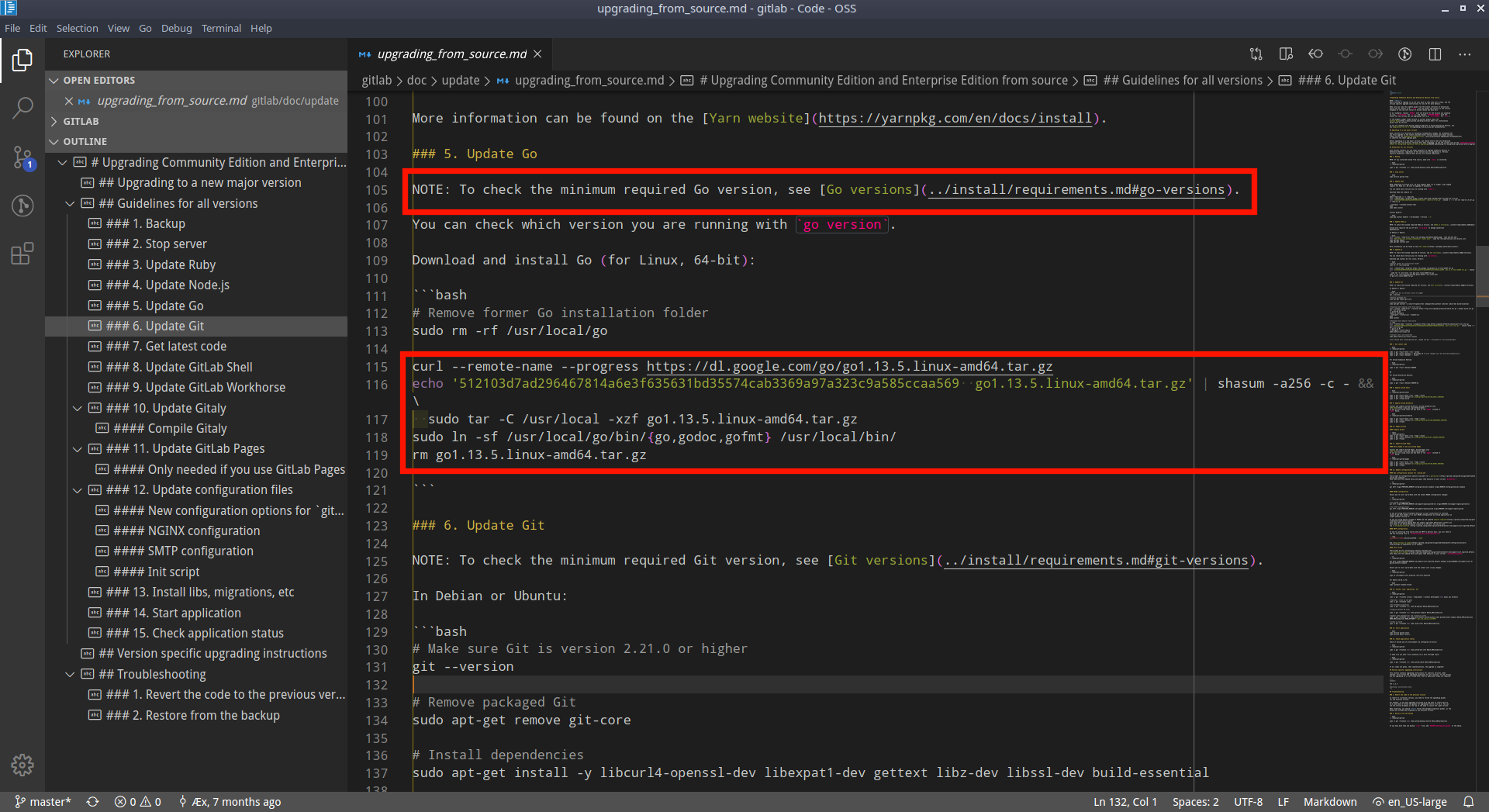Image resolution: width=1489 pixels, height=812 pixels.
Task: Select the upgrading_from_source.md editor tab
Action: pos(451,54)
